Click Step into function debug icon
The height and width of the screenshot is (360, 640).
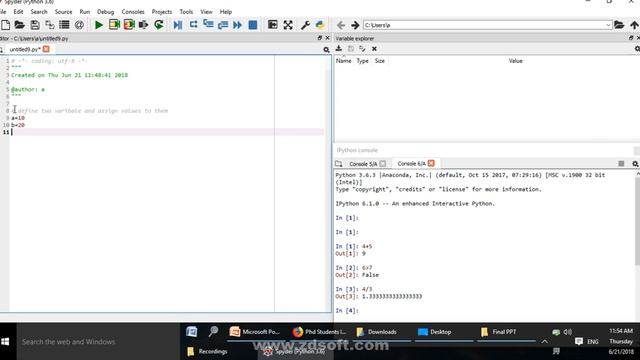click(208, 25)
